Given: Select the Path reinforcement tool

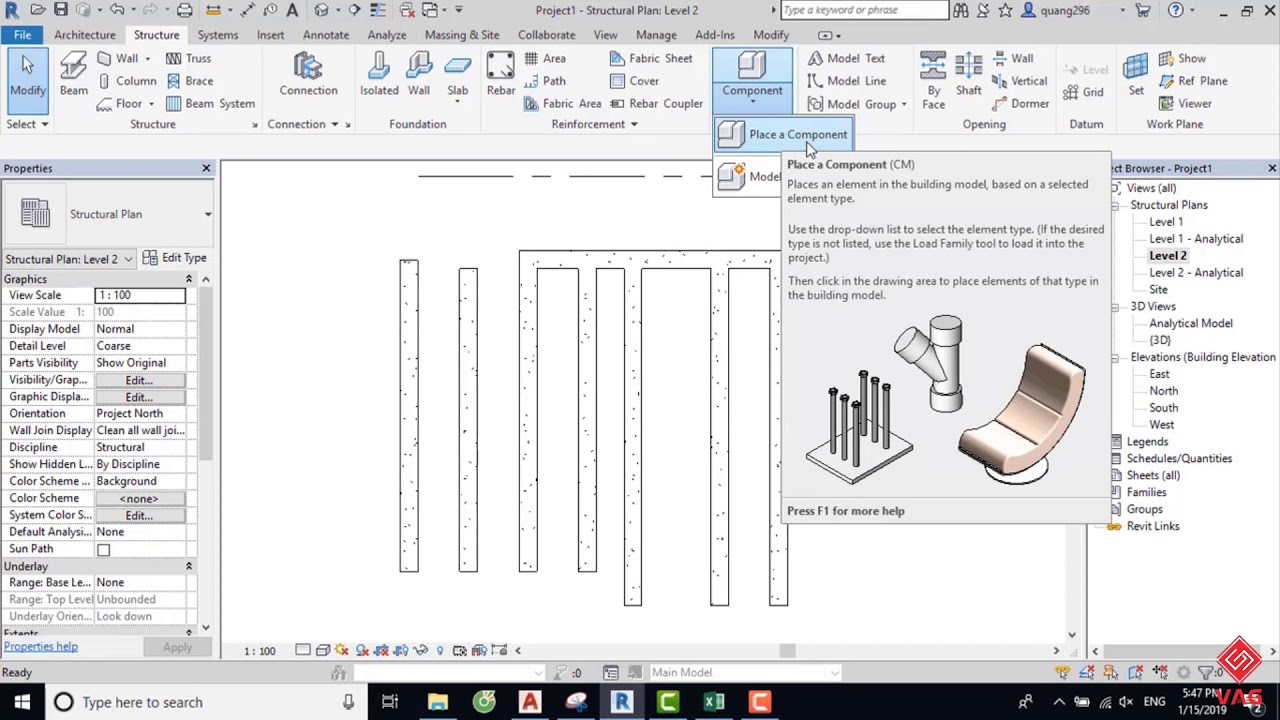Looking at the screenshot, I should 543,81.
